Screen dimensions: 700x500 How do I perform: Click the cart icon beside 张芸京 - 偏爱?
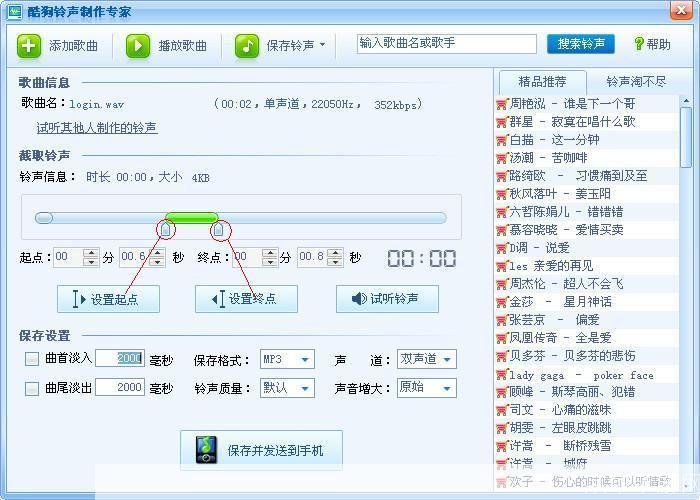click(502, 320)
